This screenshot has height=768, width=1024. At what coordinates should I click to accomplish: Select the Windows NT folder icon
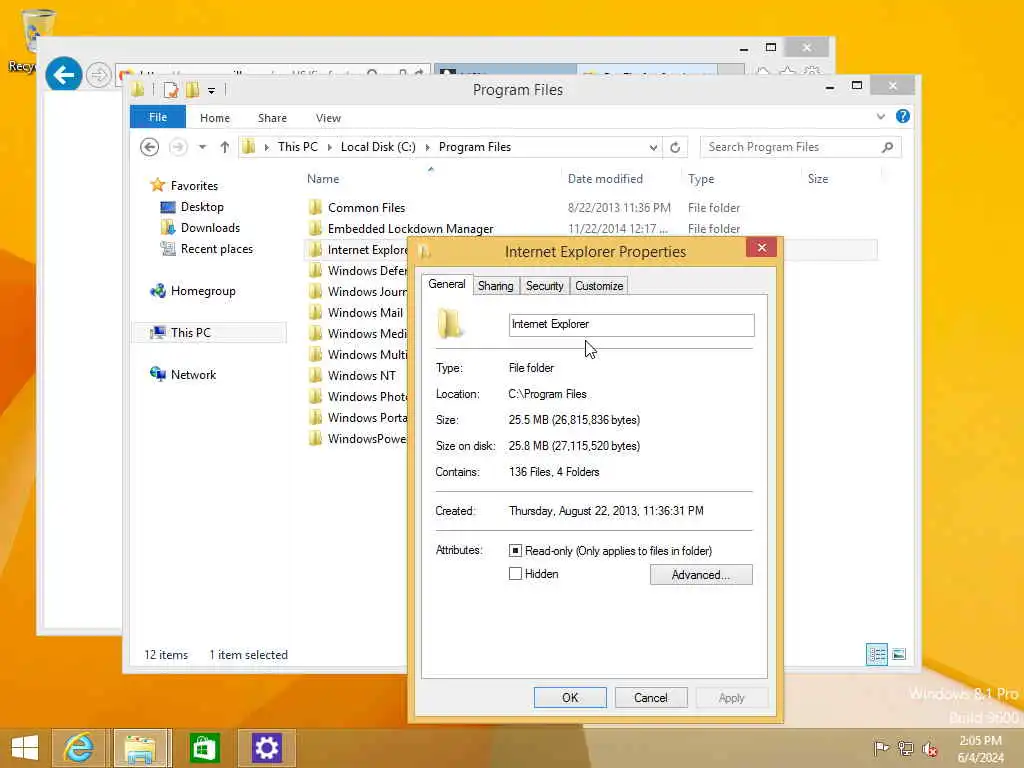tap(315, 376)
